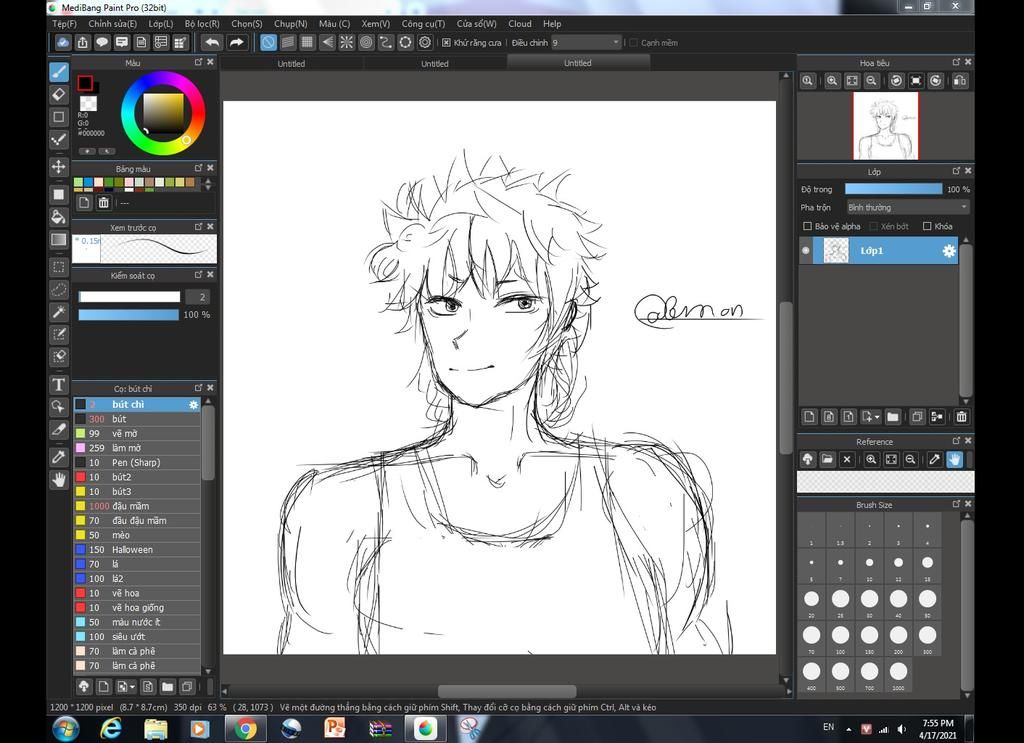Expand the add-brush dropdown below brush list

point(133,687)
